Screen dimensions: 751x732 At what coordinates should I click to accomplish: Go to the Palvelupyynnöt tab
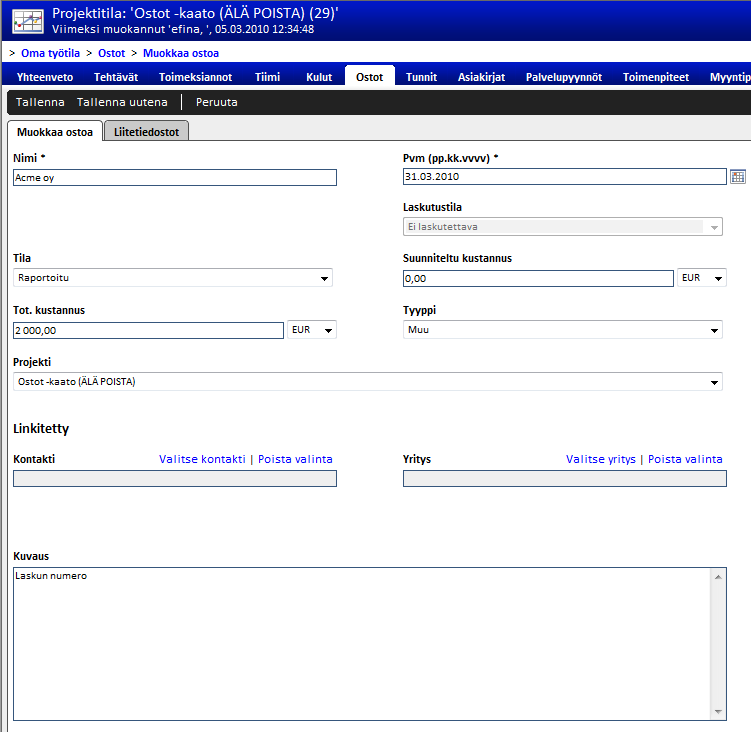(x=564, y=77)
